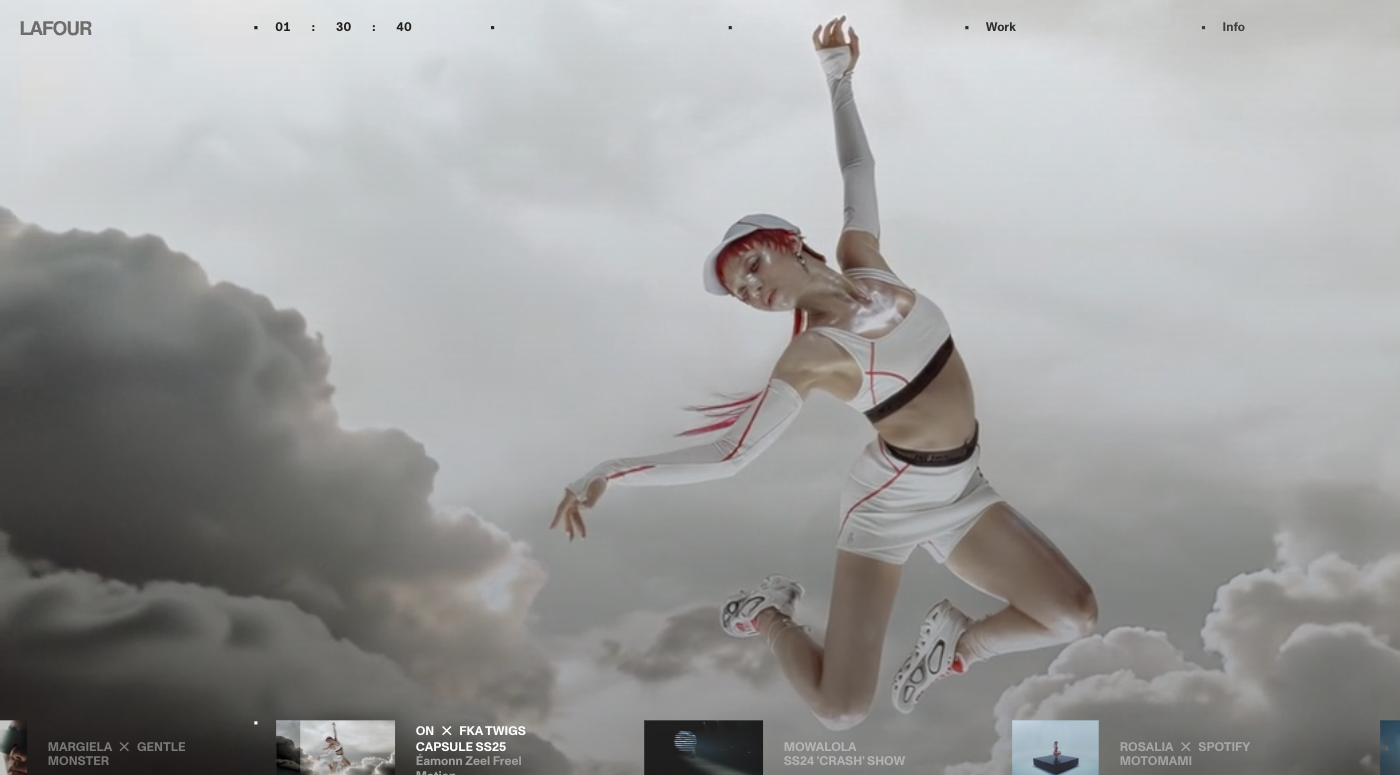Open the Info menu item
This screenshot has width=1400, height=775.
[x=1233, y=27]
